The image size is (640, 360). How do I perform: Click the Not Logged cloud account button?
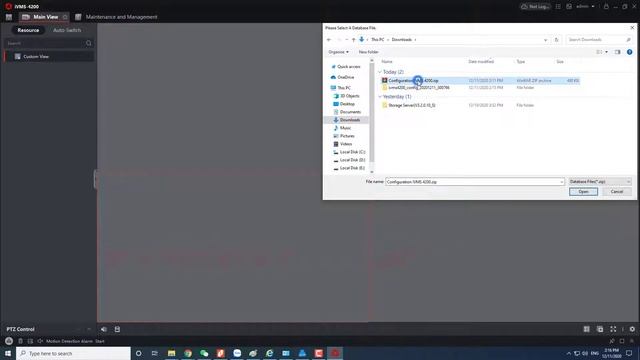coord(535,7)
